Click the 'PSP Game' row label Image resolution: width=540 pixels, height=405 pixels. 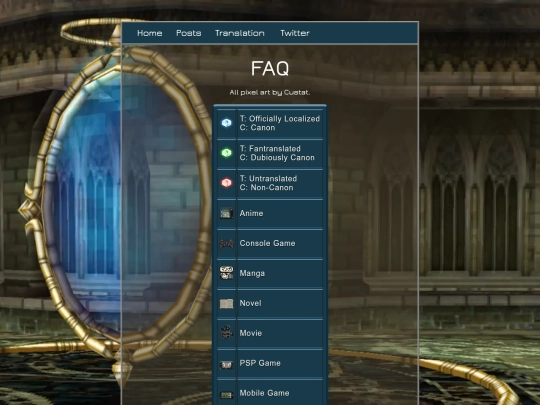[260, 363]
